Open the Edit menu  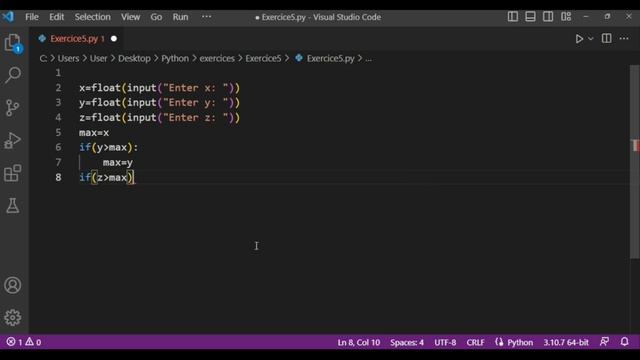[x=57, y=17]
